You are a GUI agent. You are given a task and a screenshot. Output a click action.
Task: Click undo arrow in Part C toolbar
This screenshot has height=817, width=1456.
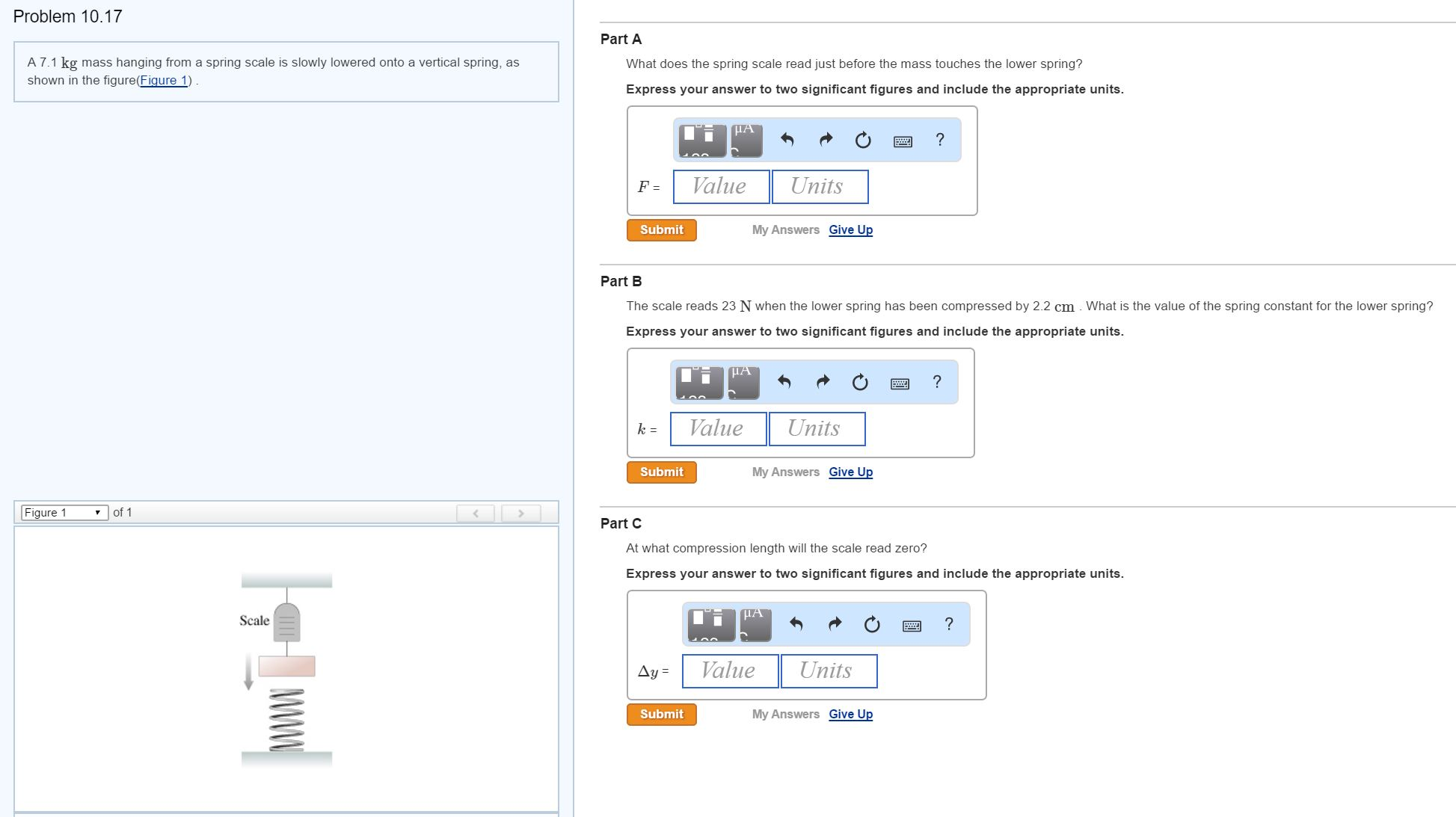tap(796, 624)
